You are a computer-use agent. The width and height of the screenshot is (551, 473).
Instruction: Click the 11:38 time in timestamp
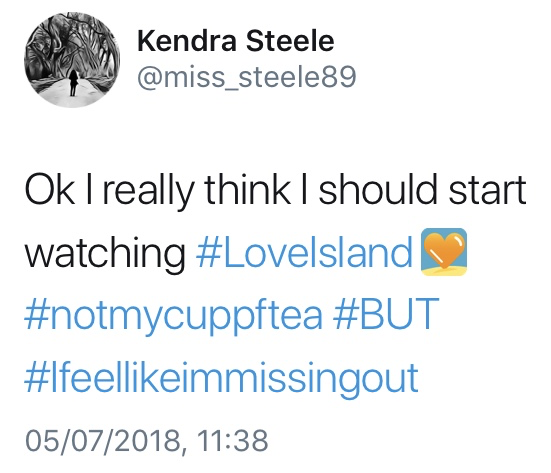(x=232, y=440)
